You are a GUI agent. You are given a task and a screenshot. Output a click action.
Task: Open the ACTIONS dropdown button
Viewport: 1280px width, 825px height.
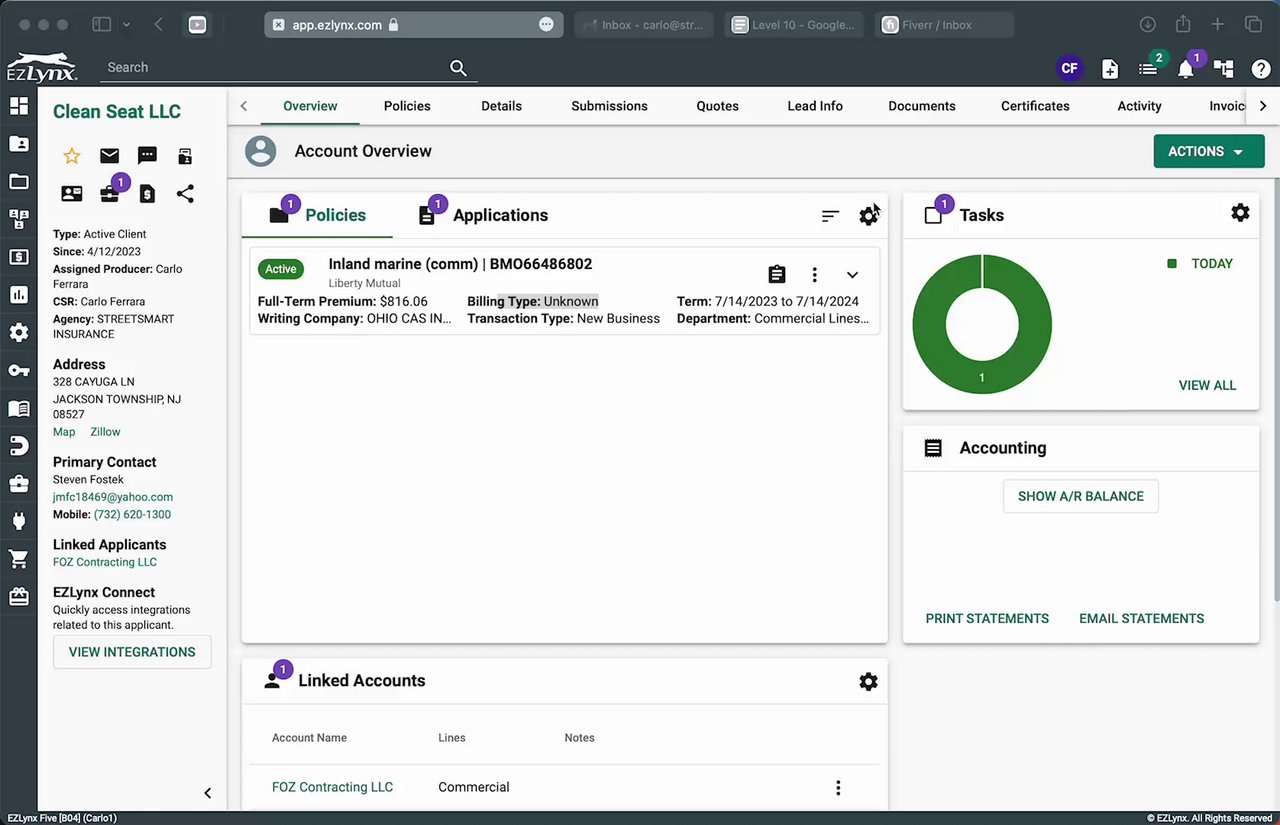click(1209, 151)
